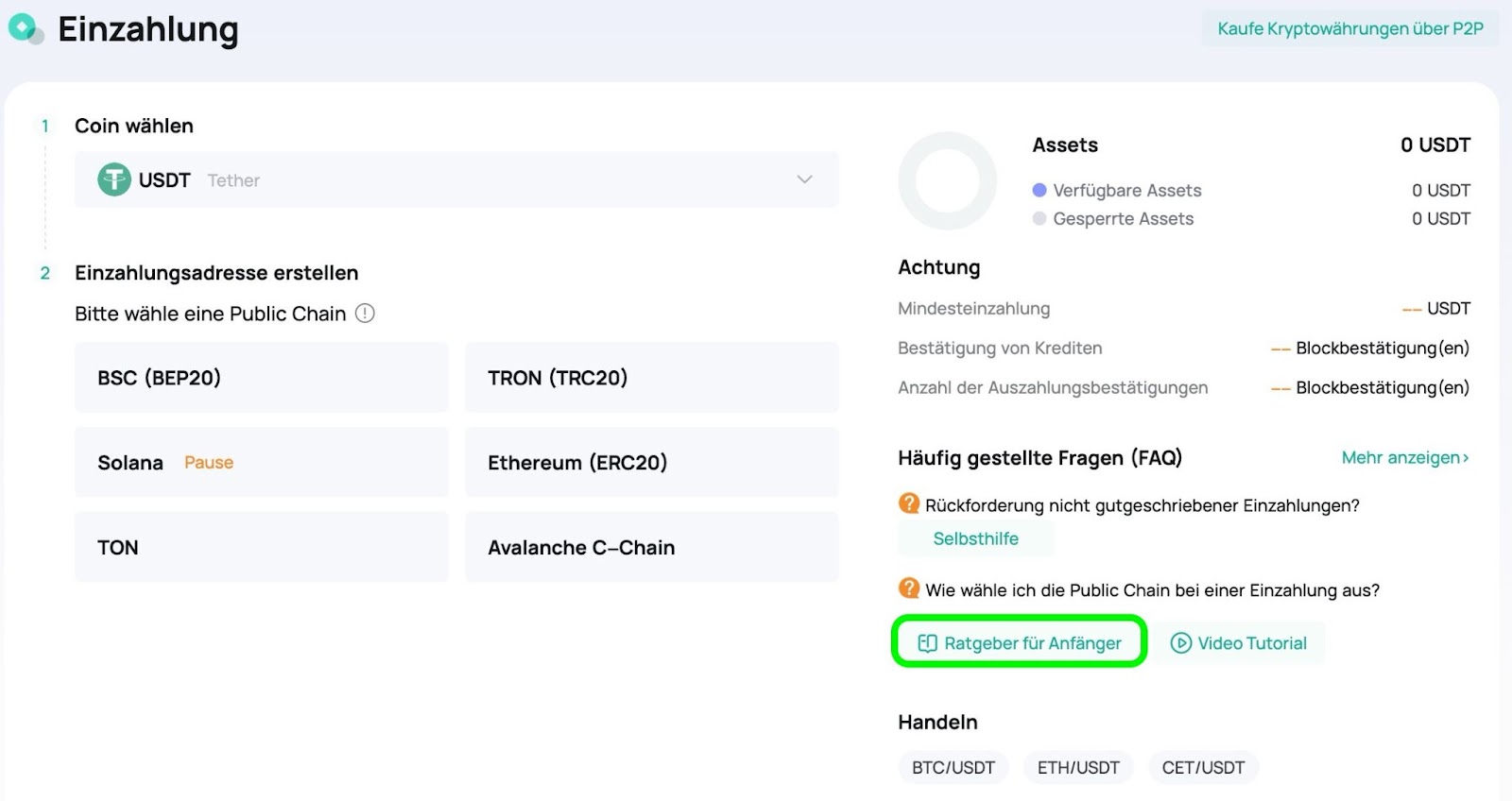
Task: Click Häufig gestellte Fragen (FAQ) heading
Action: (x=1039, y=458)
